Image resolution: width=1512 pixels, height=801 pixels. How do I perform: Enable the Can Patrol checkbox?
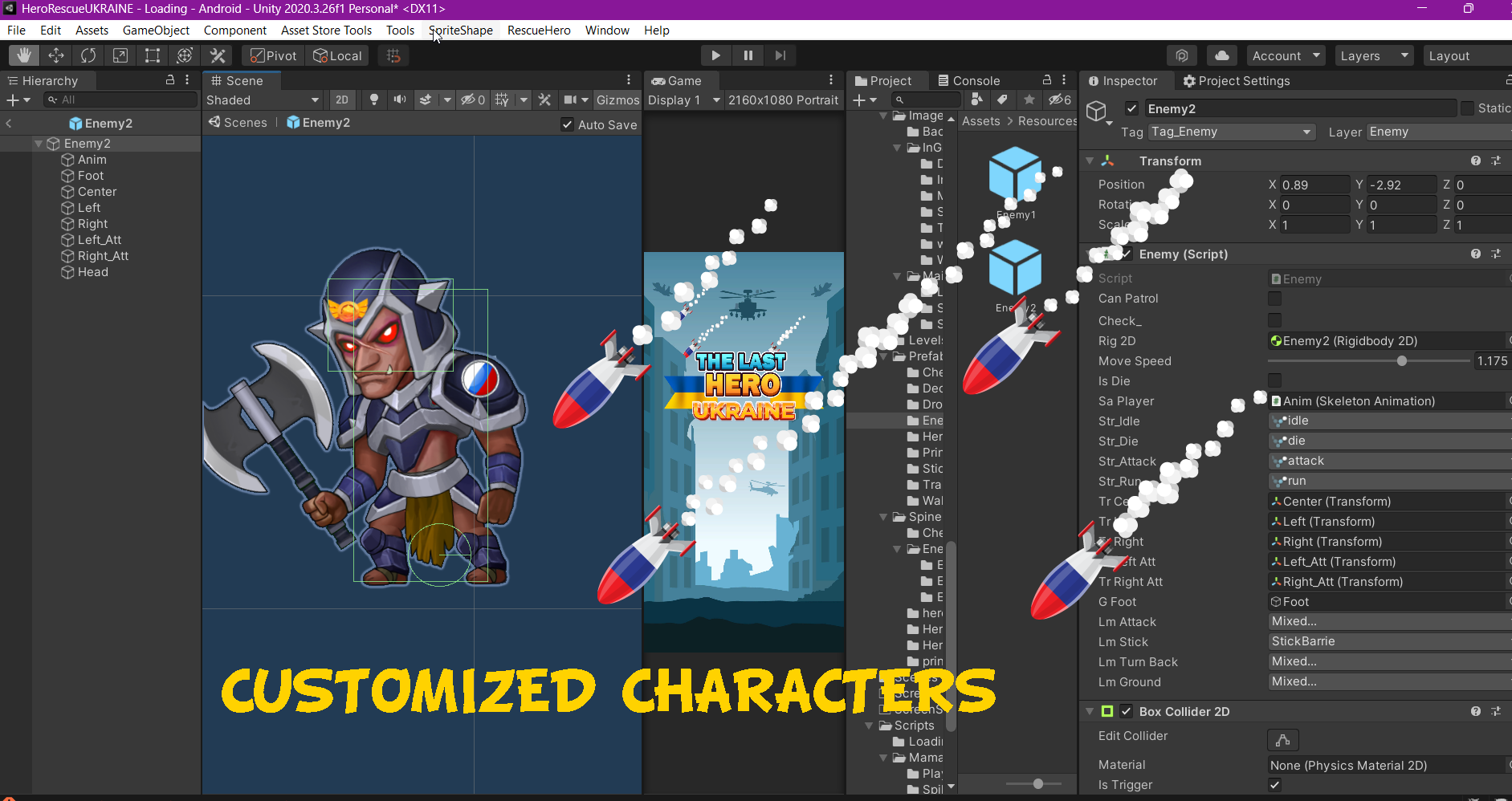1274,299
